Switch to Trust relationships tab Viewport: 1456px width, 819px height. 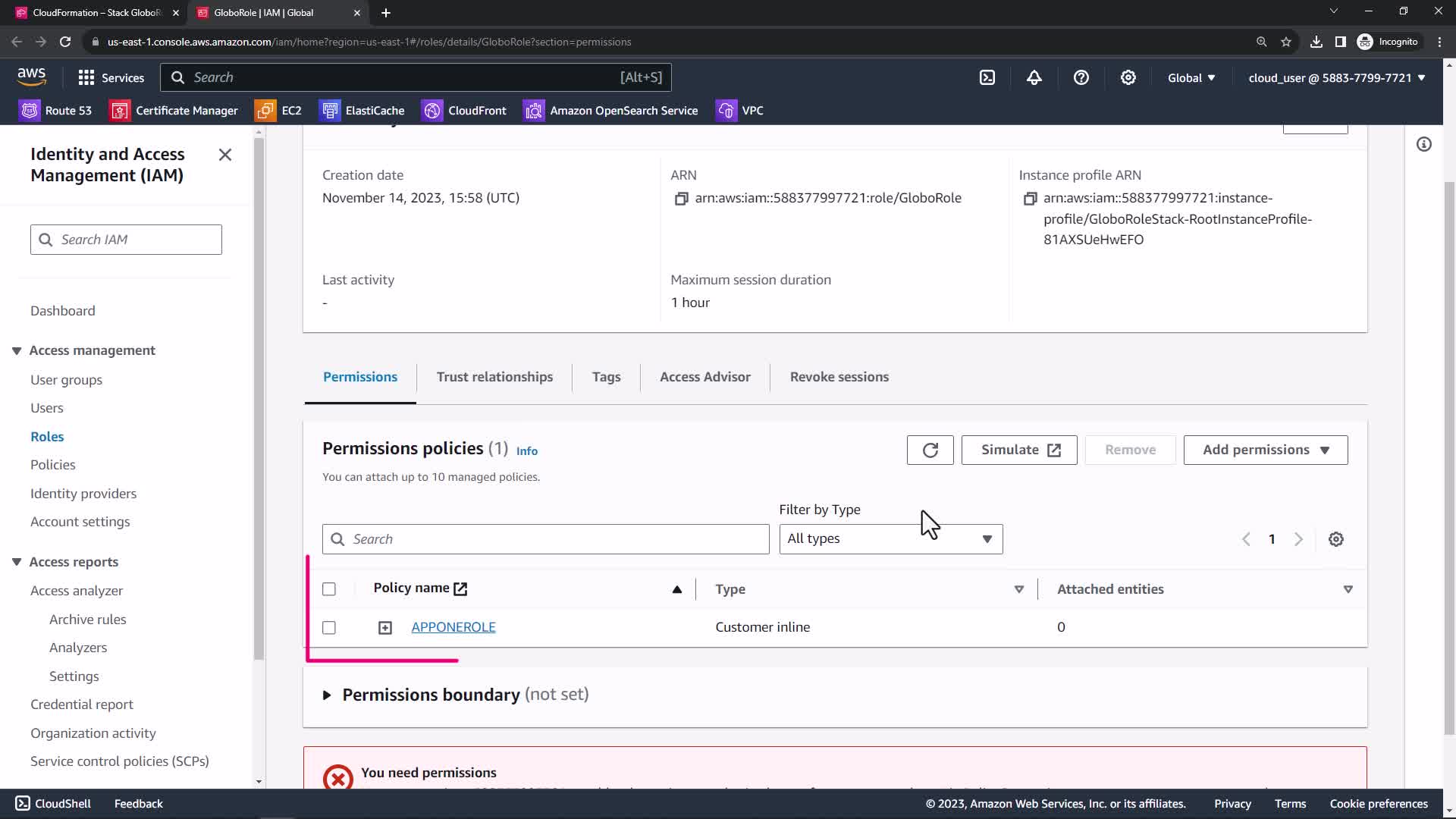tap(494, 377)
